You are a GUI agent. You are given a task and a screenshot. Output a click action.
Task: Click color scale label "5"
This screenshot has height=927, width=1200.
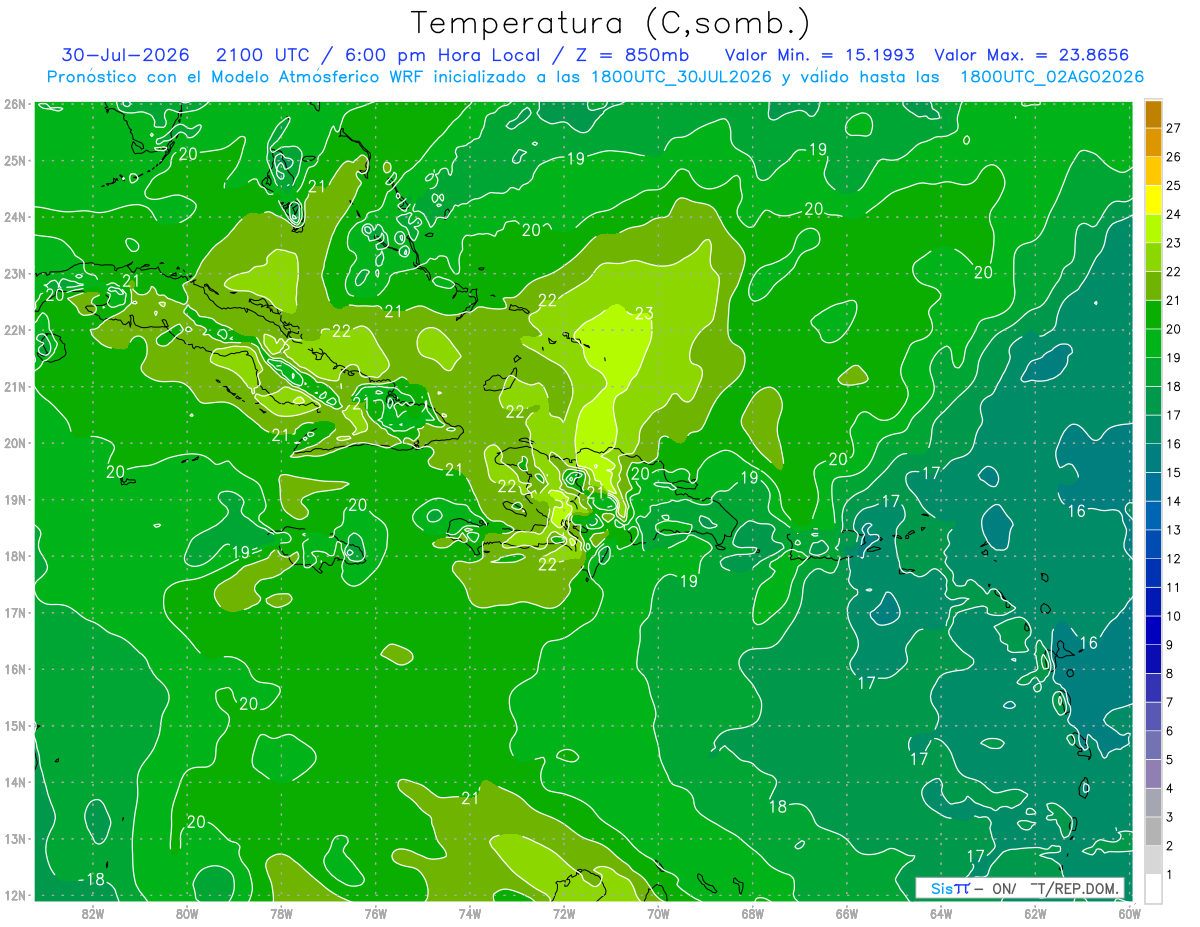pos(1170,759)
